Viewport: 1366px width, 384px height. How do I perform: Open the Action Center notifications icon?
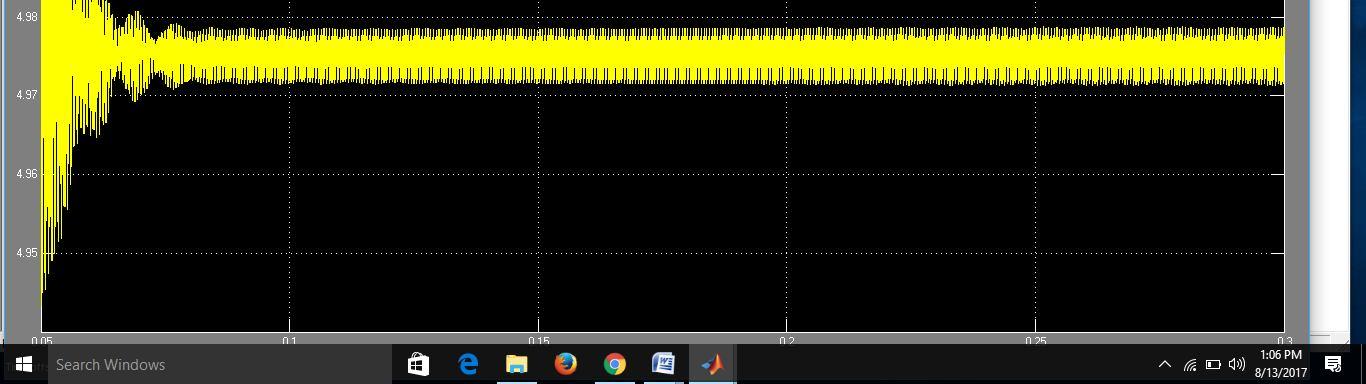coord(1333,365)
